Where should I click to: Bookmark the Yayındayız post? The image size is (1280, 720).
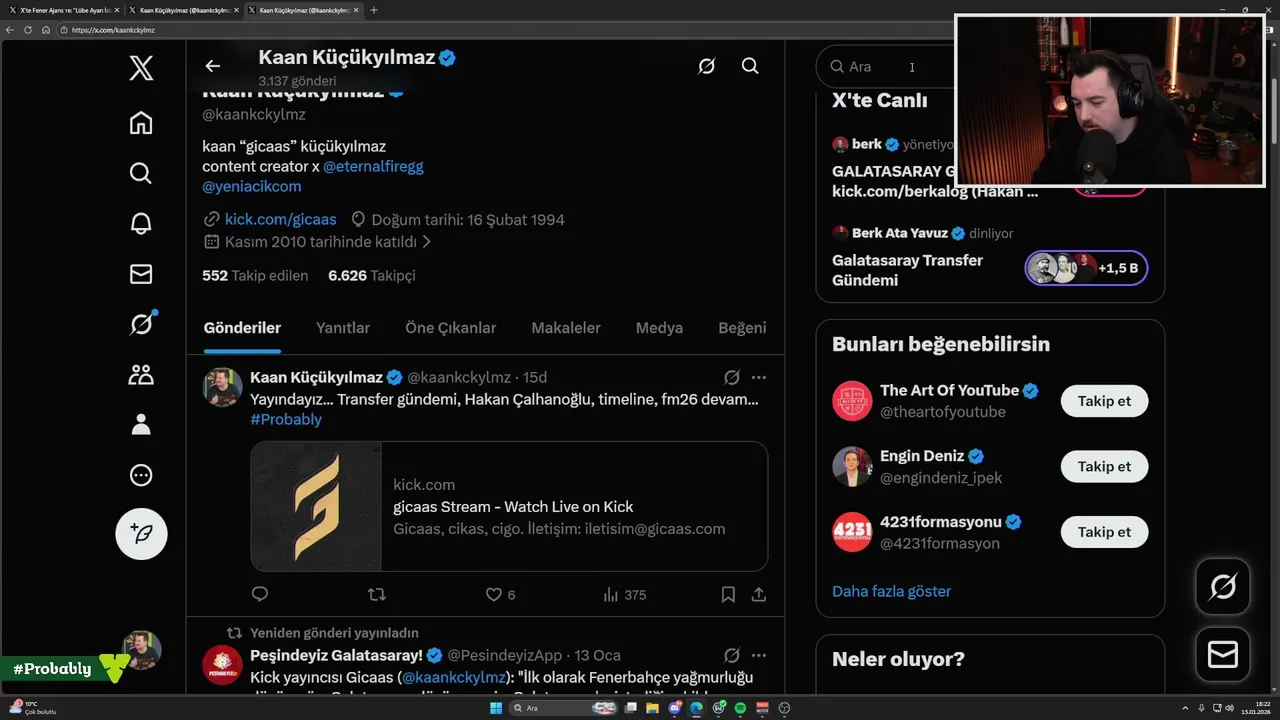click(x=728, y=594)
